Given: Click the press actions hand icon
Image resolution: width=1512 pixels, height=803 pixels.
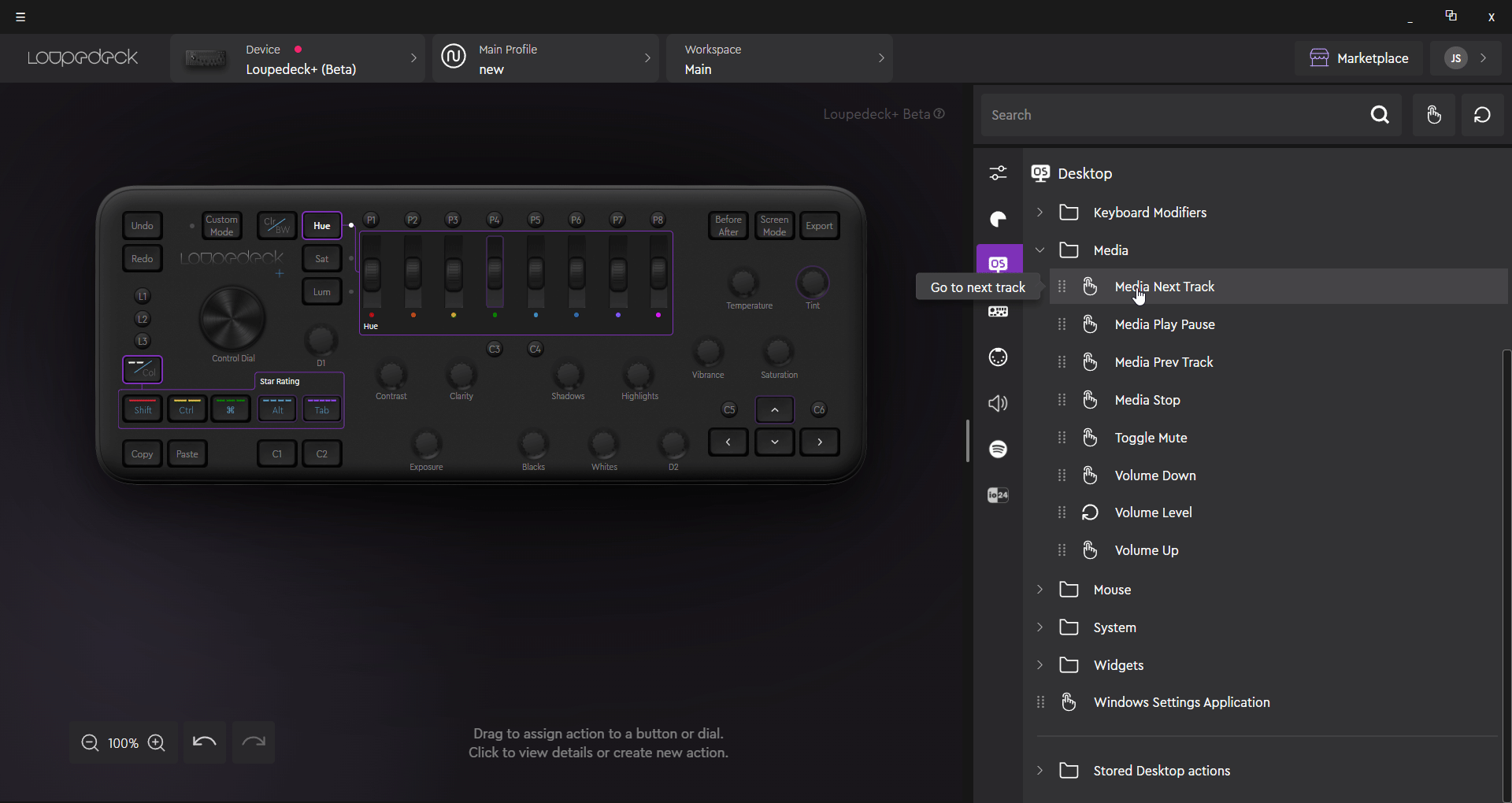Looking at the screenshot, I should pyautogui.click(x=1433, y=115).
